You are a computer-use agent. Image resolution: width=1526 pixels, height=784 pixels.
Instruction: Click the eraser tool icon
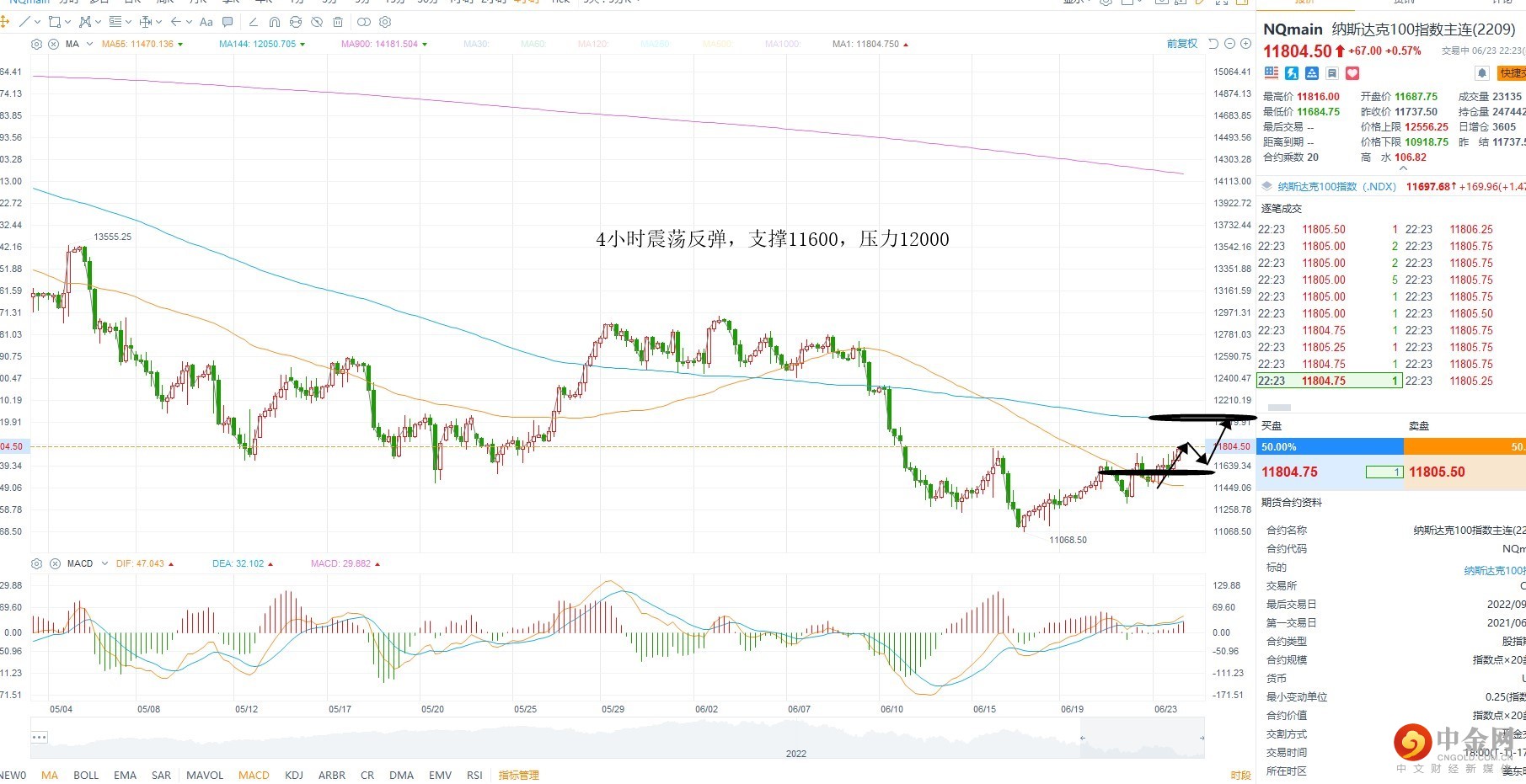[254, 22]
